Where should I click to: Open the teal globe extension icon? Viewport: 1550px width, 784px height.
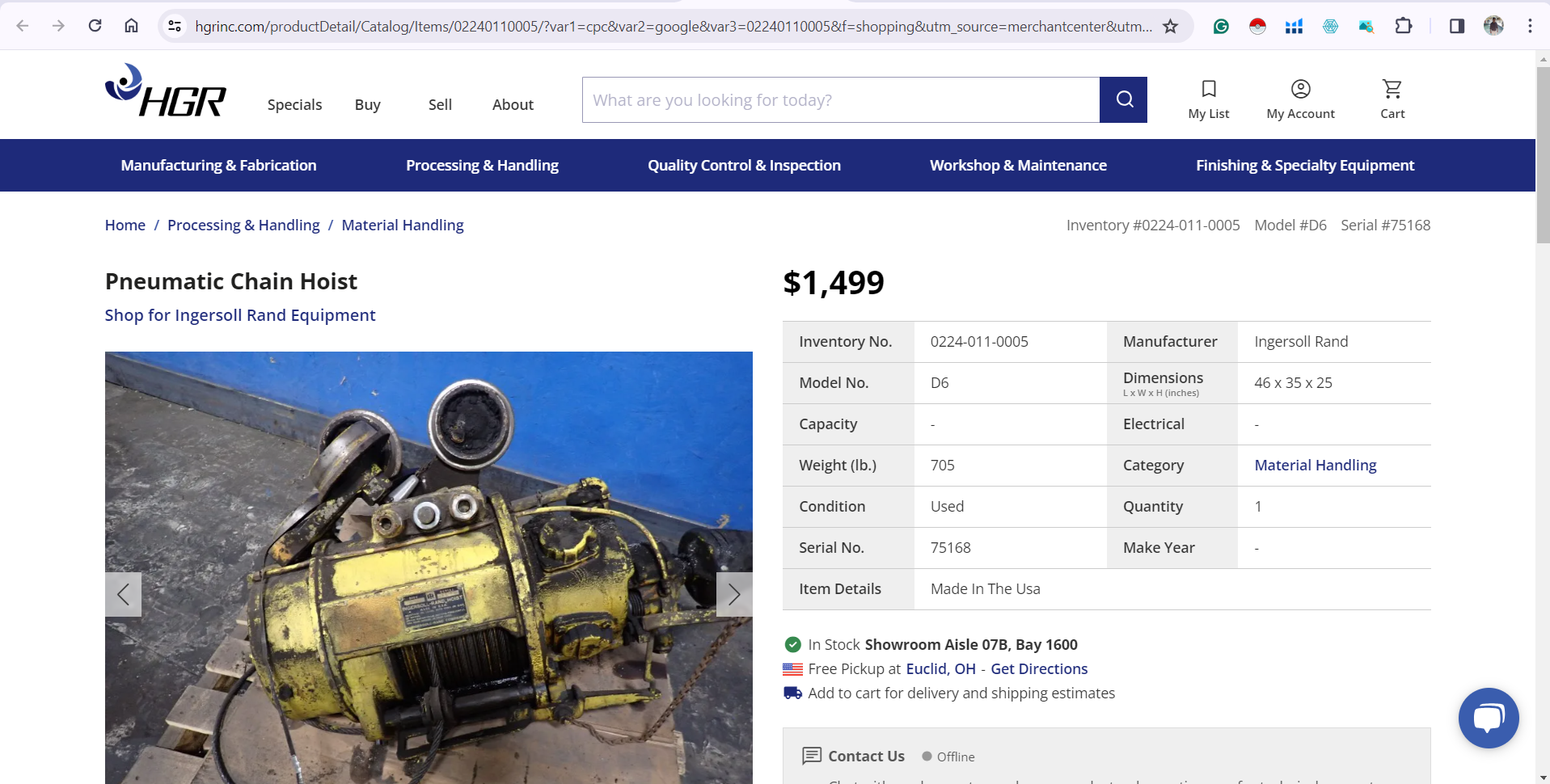1330,26
